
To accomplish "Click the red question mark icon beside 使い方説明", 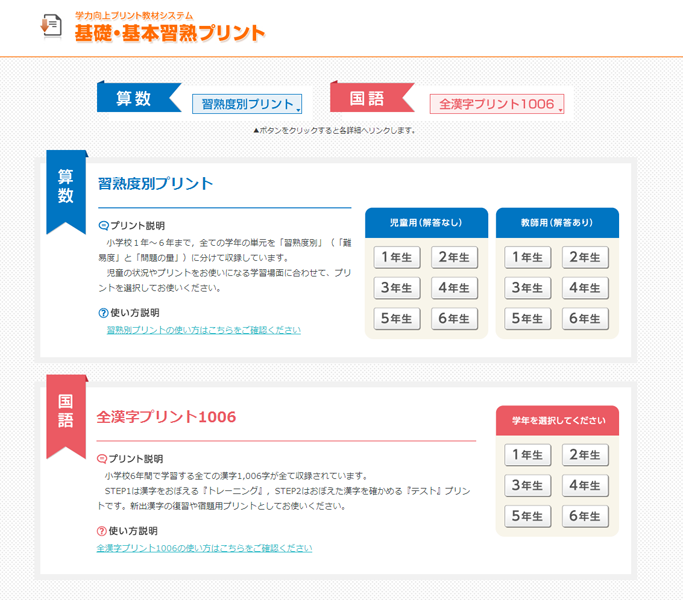I will point(101,531).
